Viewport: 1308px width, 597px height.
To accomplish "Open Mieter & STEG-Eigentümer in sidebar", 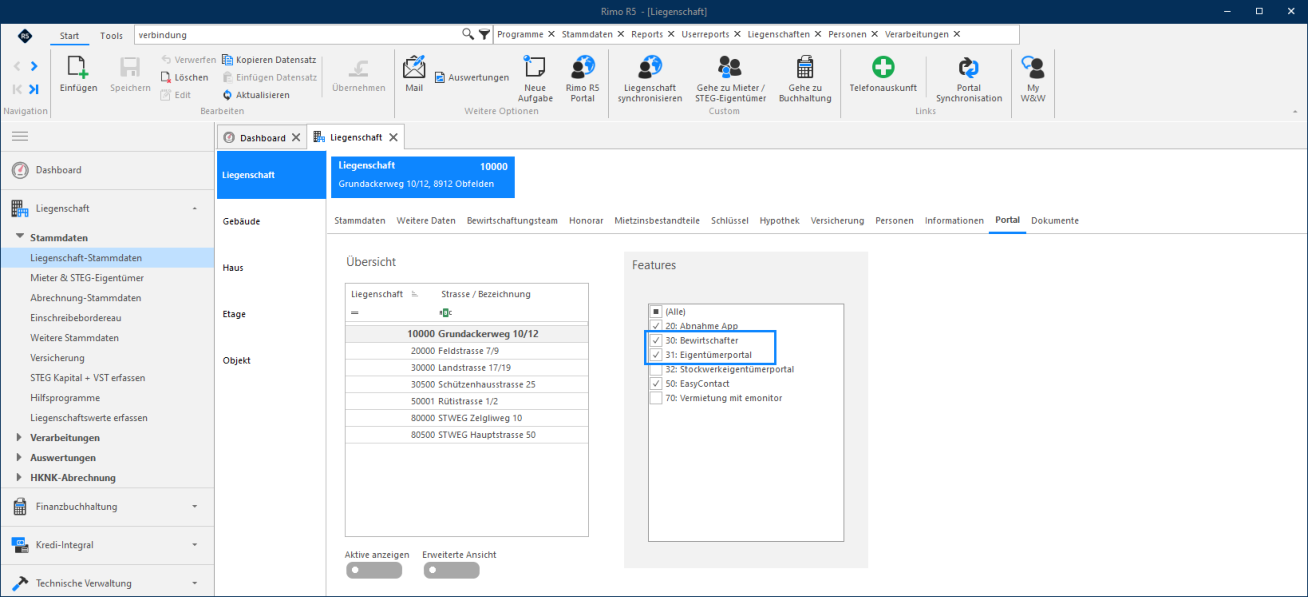I will [87, 278].
